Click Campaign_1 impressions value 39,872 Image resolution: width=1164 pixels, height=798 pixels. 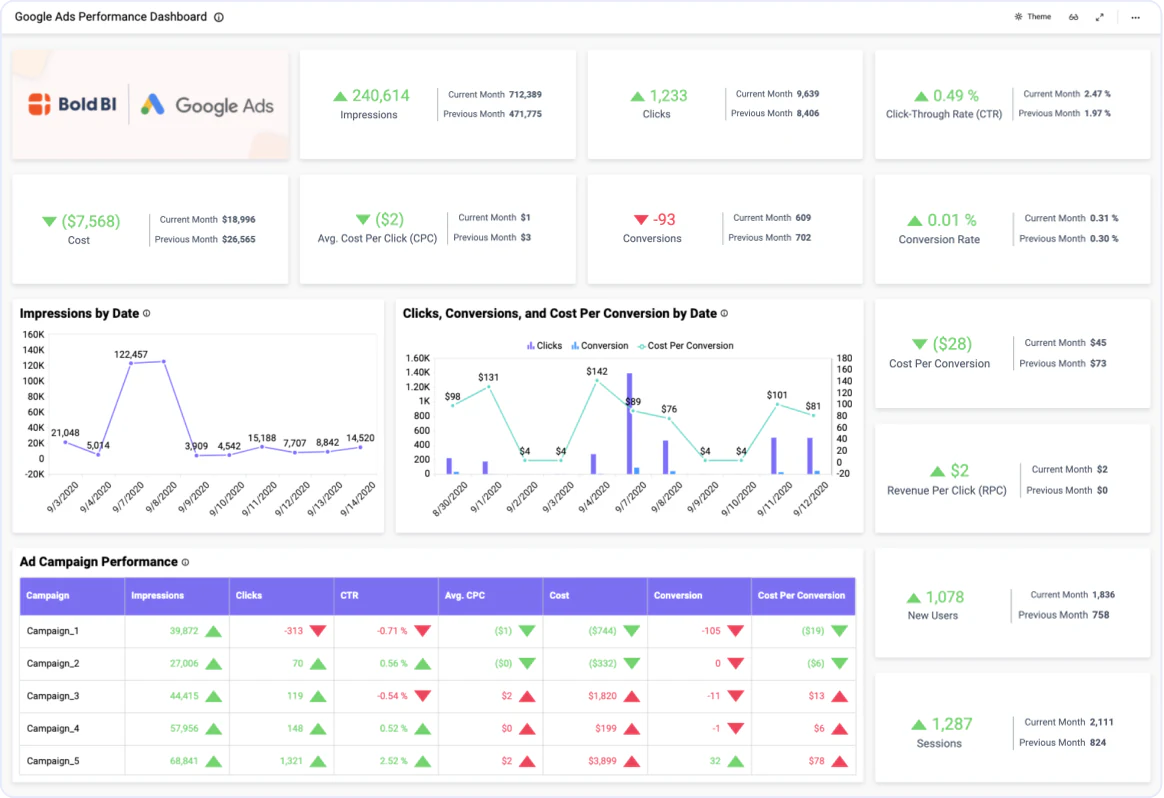[x=184, y=631]
